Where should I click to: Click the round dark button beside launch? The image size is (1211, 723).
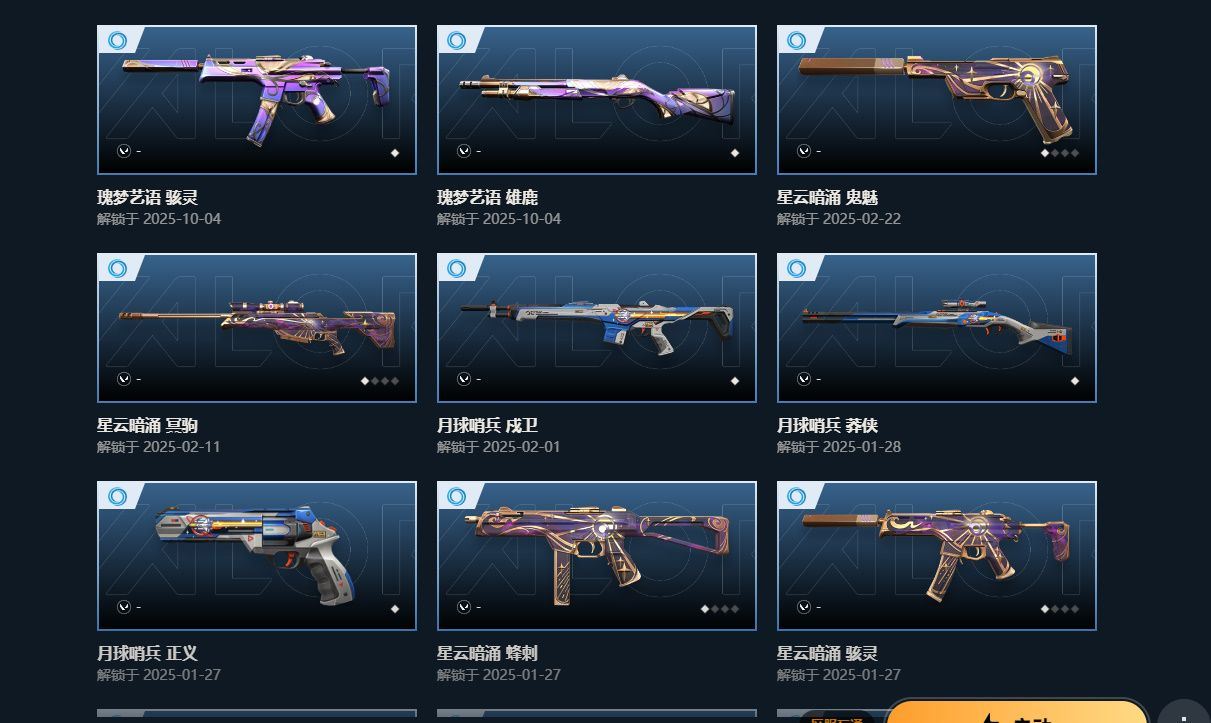(1184, 711)
